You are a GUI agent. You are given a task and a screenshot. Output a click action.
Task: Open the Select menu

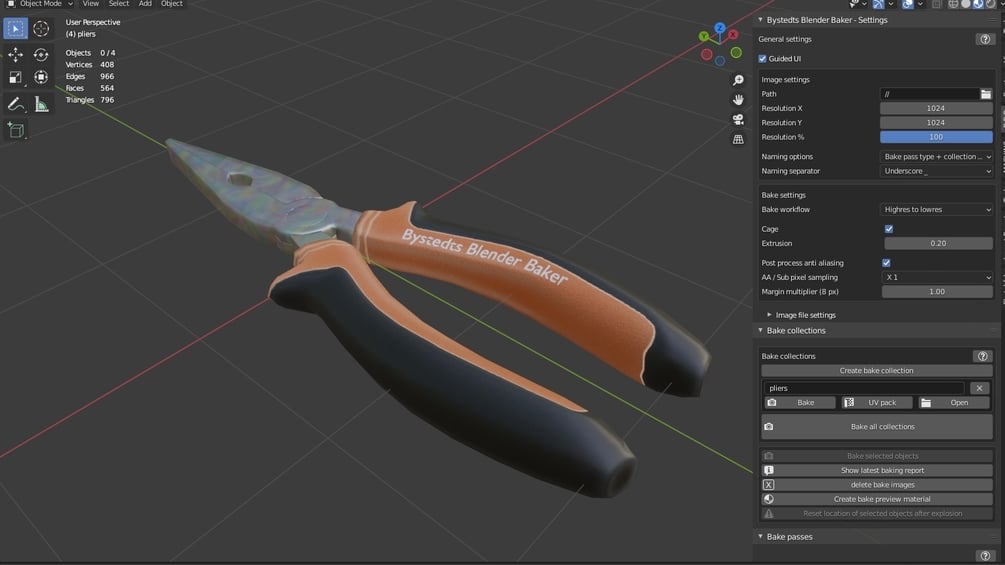pyautogui.click(x=119, y=4)
